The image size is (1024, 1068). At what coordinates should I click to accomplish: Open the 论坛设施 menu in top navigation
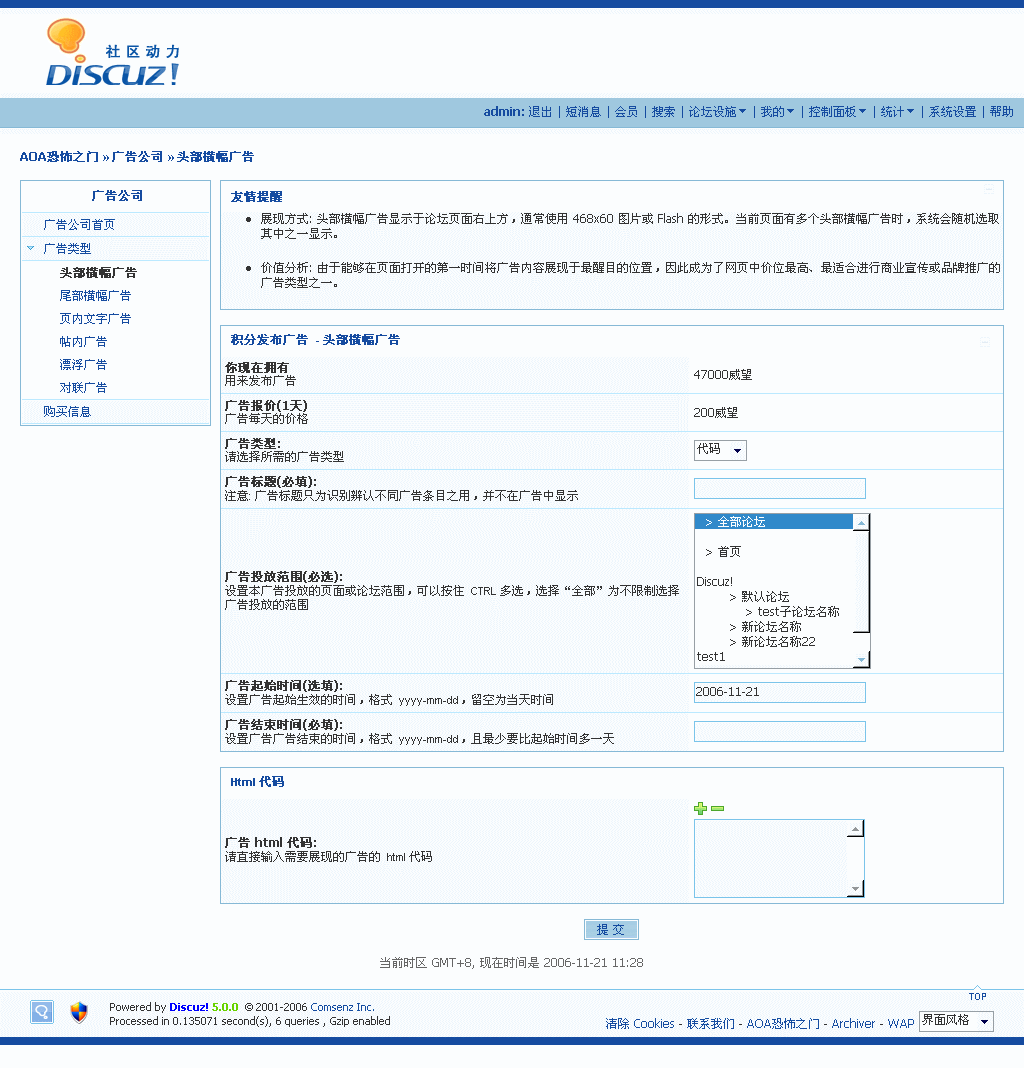tap(717, 112)
